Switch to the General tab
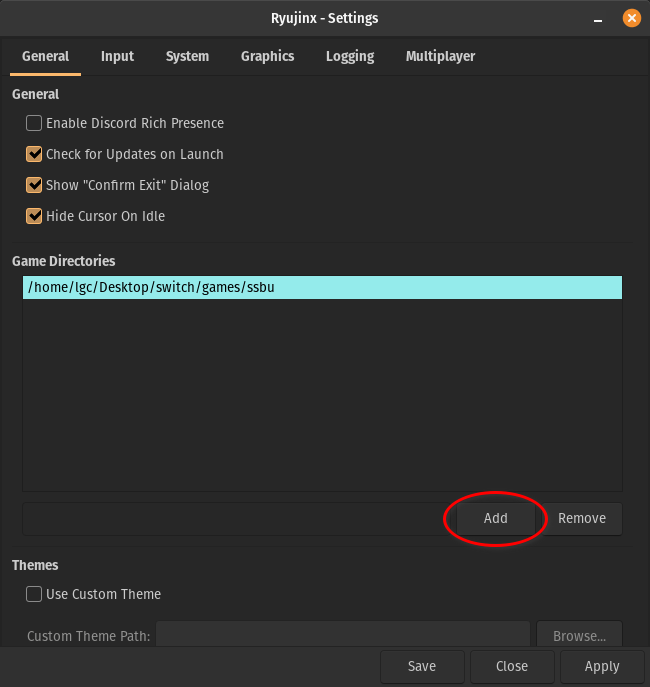 (46, 57)
